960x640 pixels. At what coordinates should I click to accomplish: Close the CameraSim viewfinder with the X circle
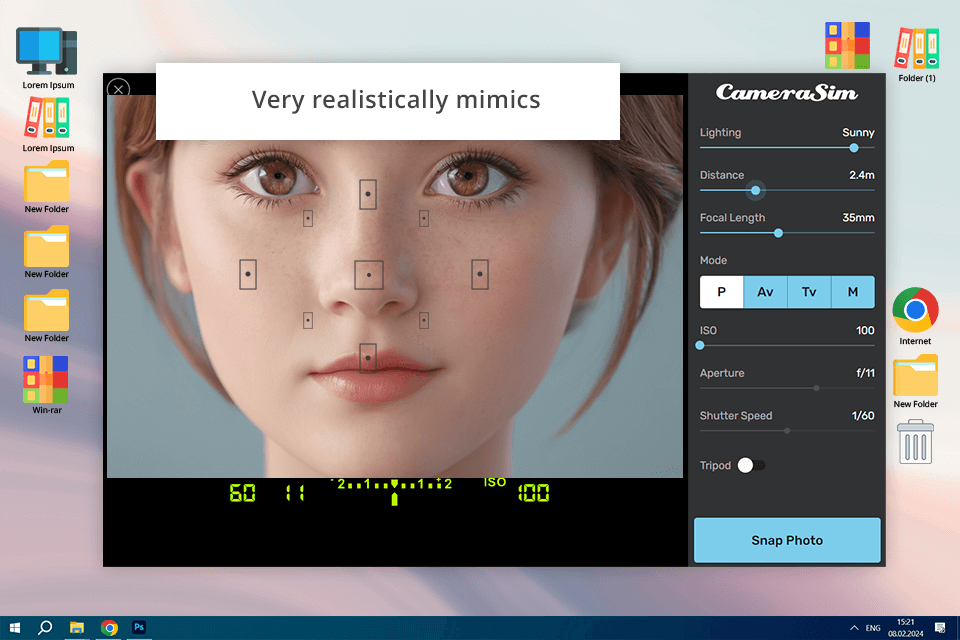(118, 89)
